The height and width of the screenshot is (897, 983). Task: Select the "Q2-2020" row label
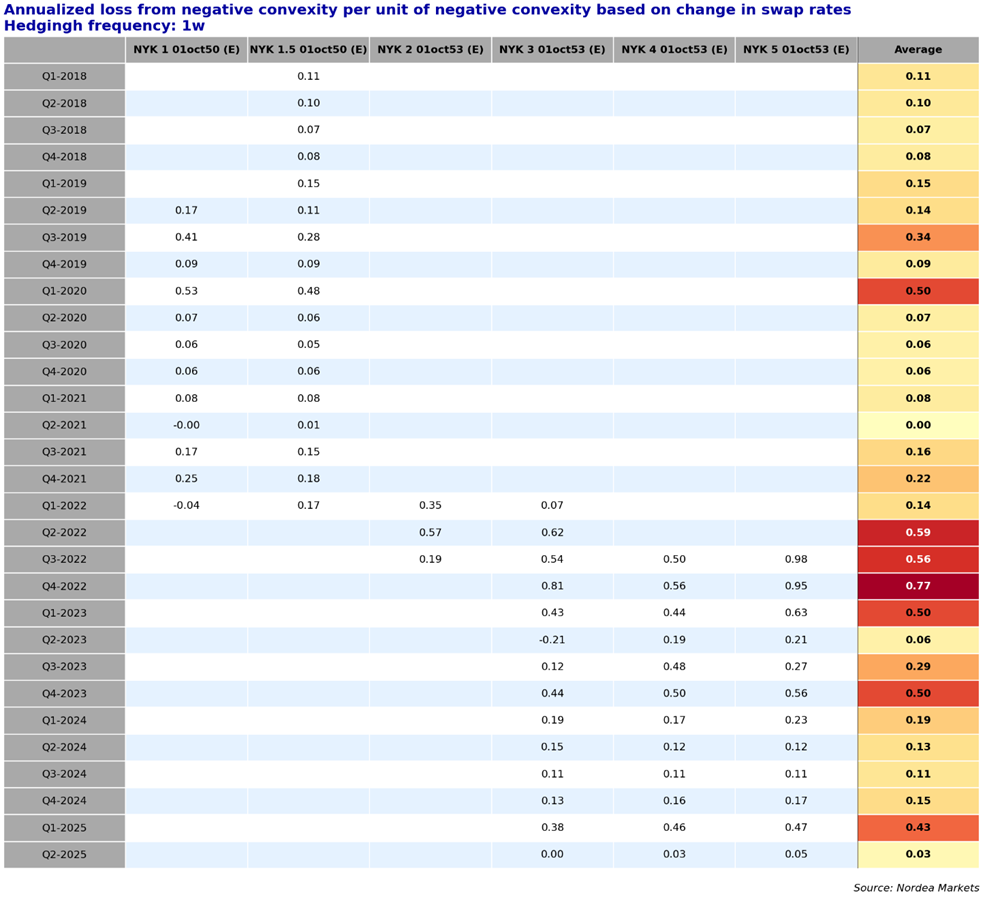pyautogui.click(x=65, y=318)
